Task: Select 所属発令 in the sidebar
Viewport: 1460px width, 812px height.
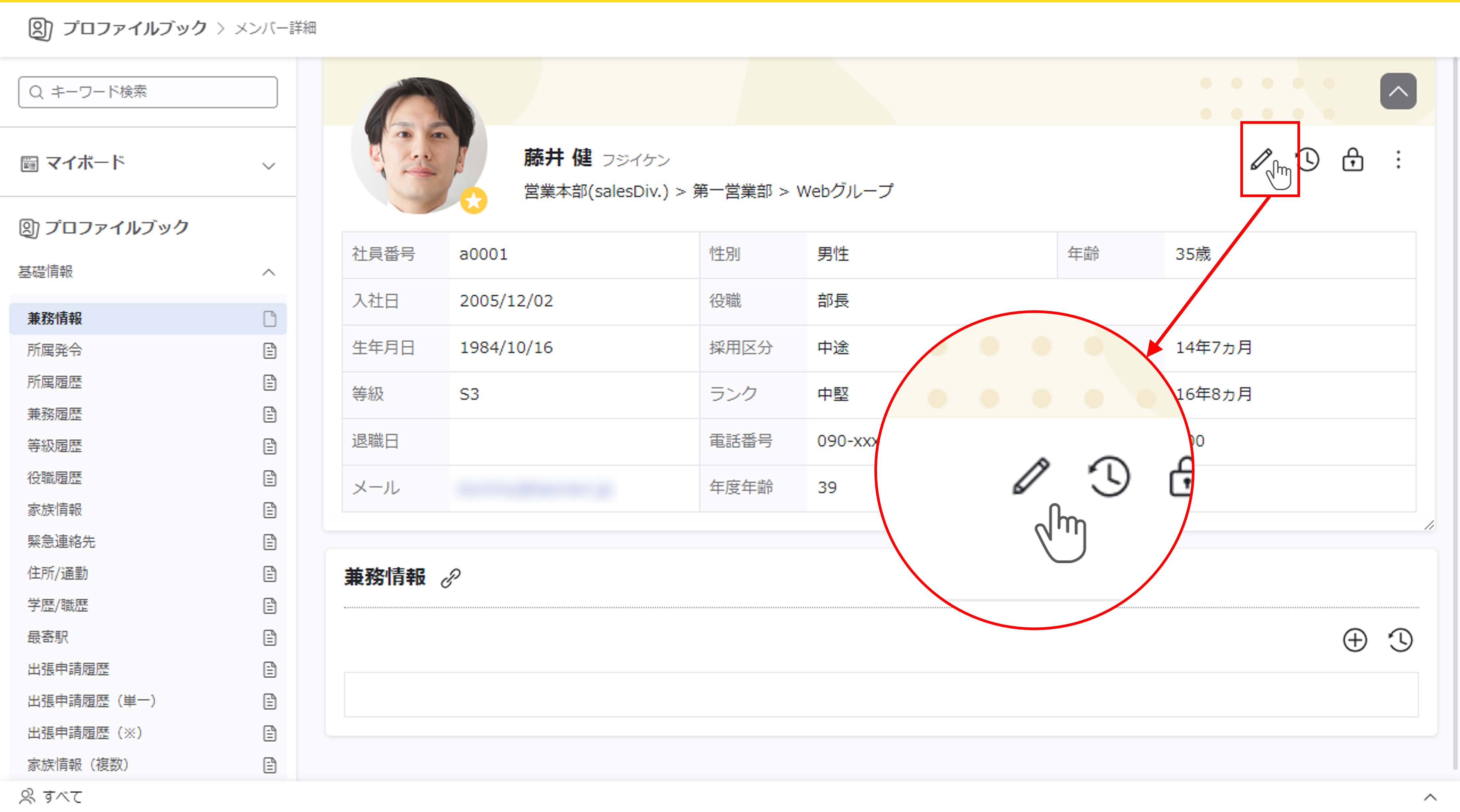Action: click(55, 350)
